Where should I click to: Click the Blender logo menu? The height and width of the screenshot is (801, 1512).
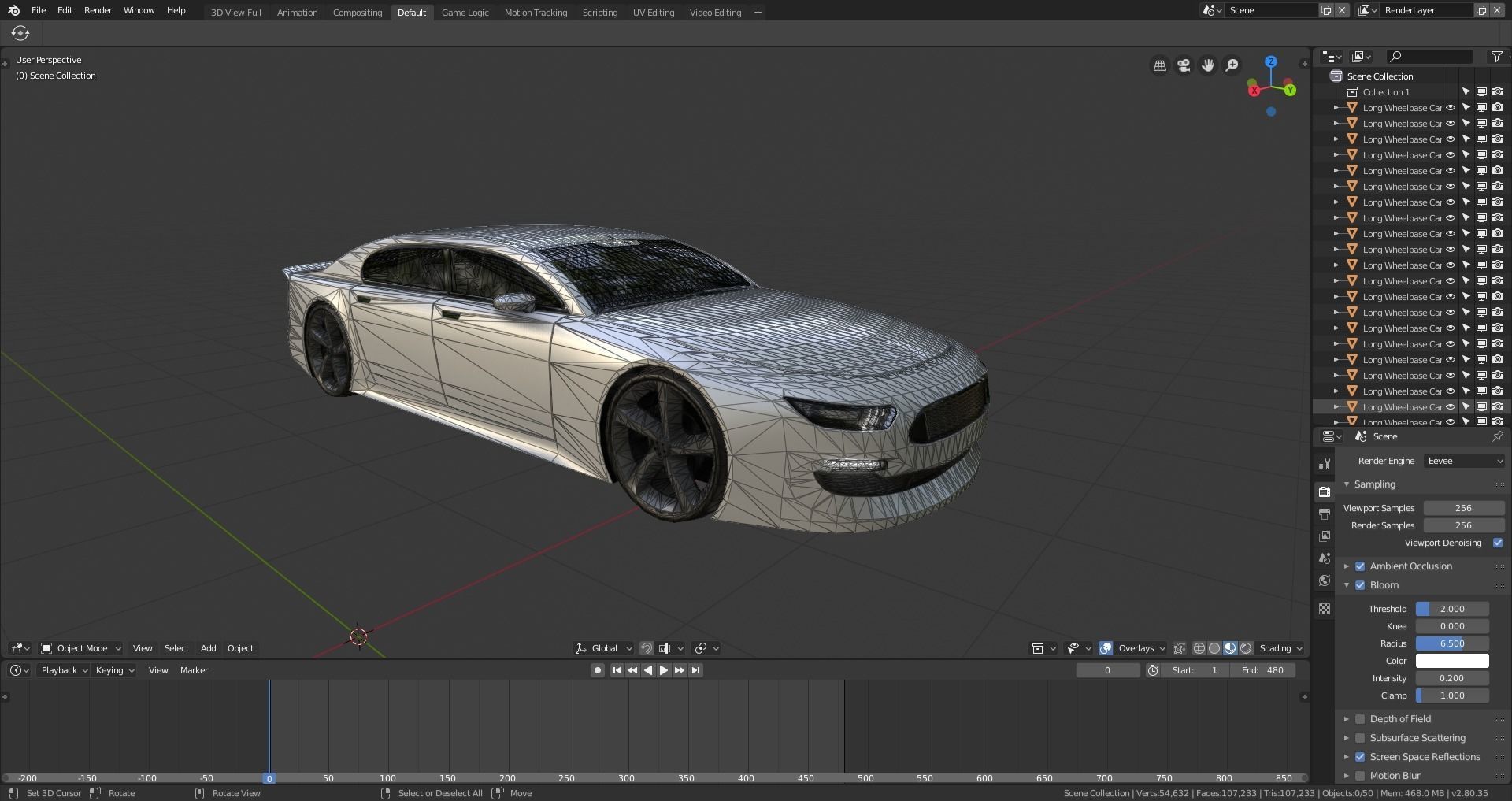(x=13, y=10)
